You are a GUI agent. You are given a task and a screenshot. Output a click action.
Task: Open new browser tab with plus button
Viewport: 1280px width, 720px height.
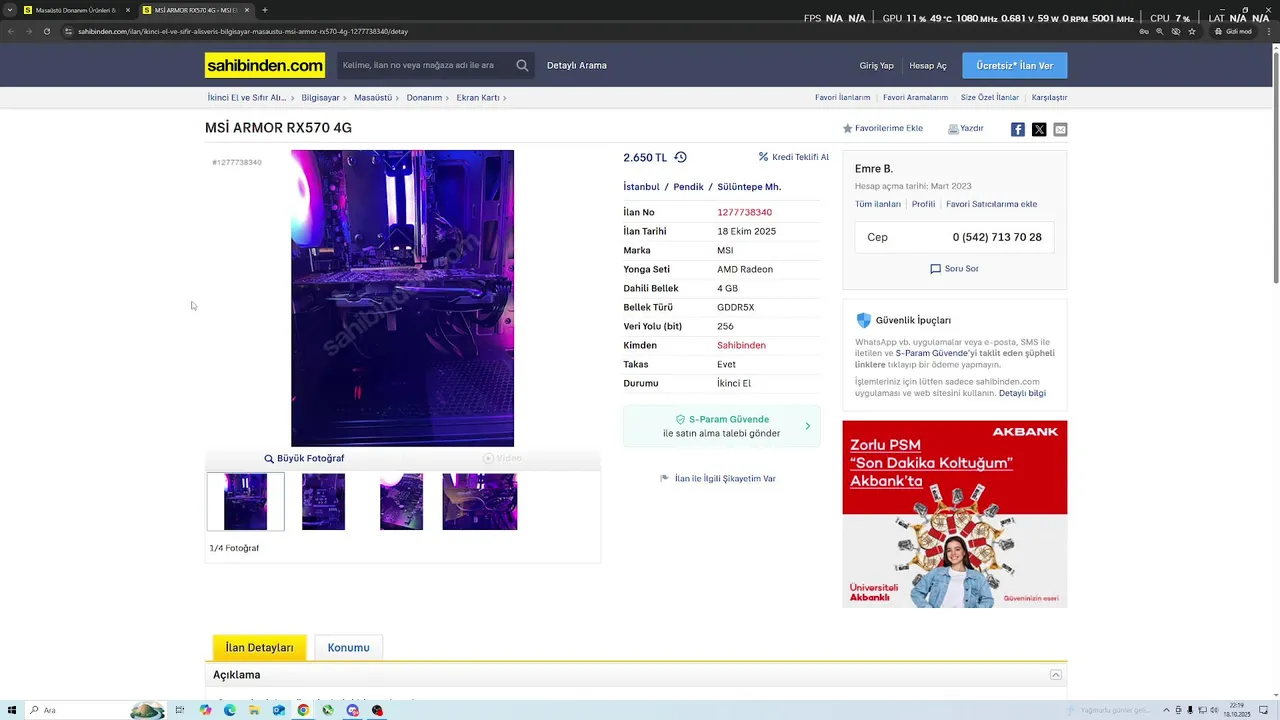pyautogui.click(x=264, y=10)
